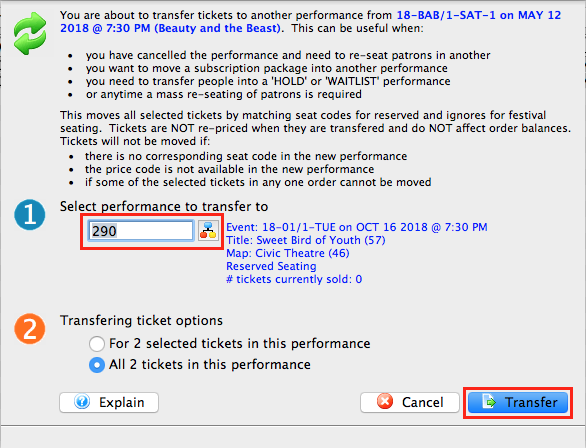Click the document arrow icon on Transfer
Image resolution: width=586 pixels, height=448 pixels.
pos(489,402)
